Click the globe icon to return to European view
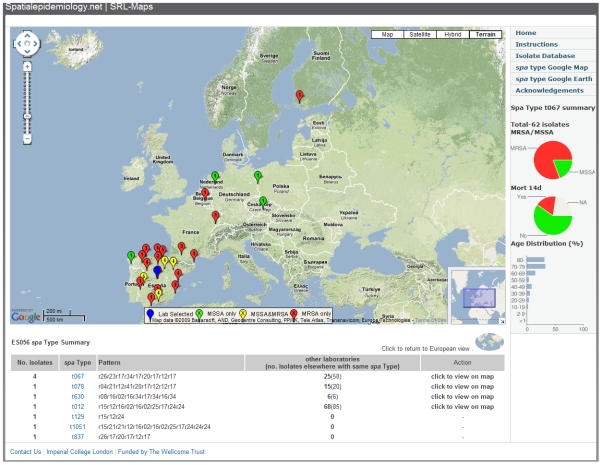Image resolution: width=602 pixels, height=465 pixels. 489,342
